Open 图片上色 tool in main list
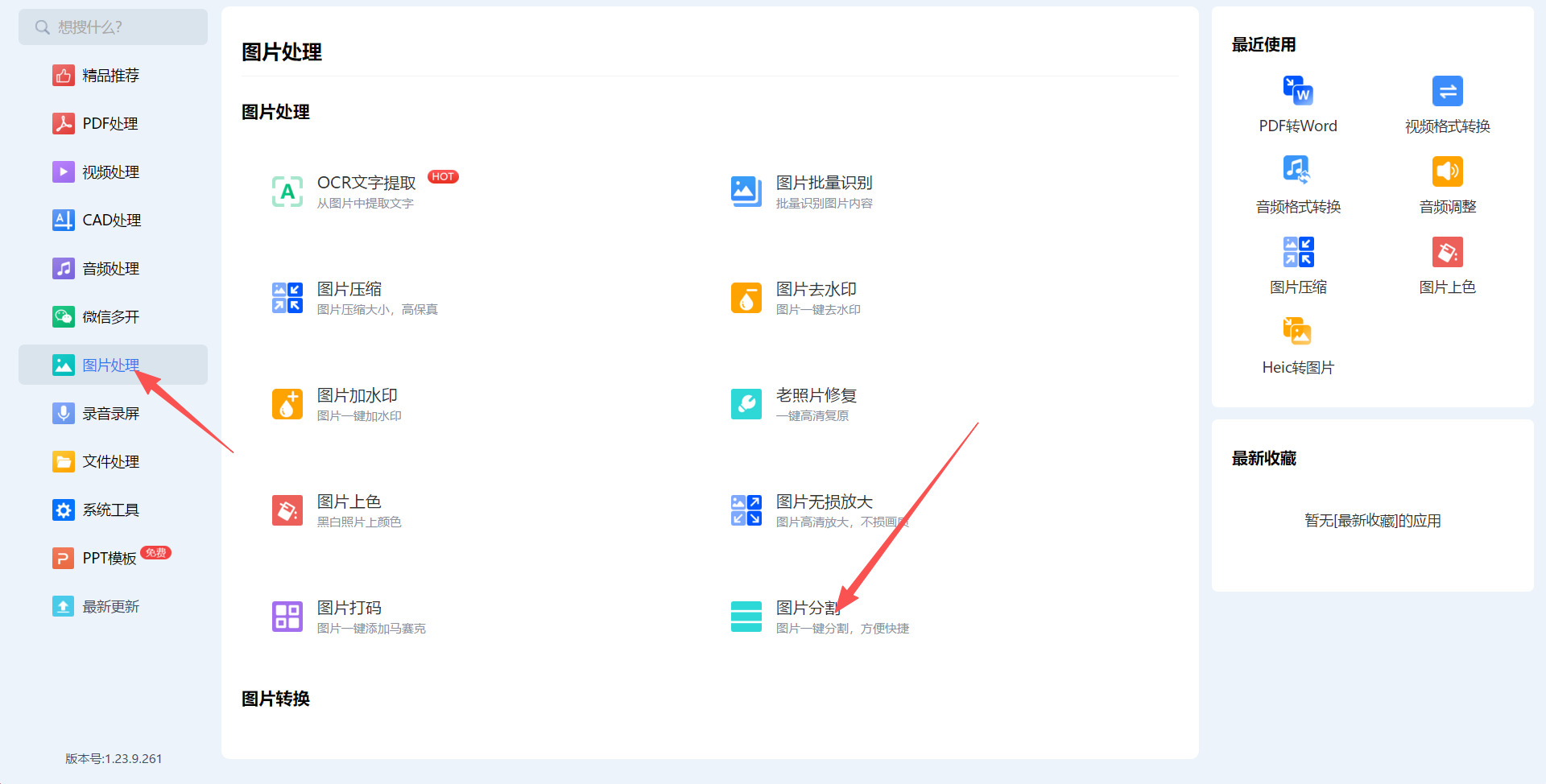Viewport: 1546px width, 784px height. (x=349, y=501)
